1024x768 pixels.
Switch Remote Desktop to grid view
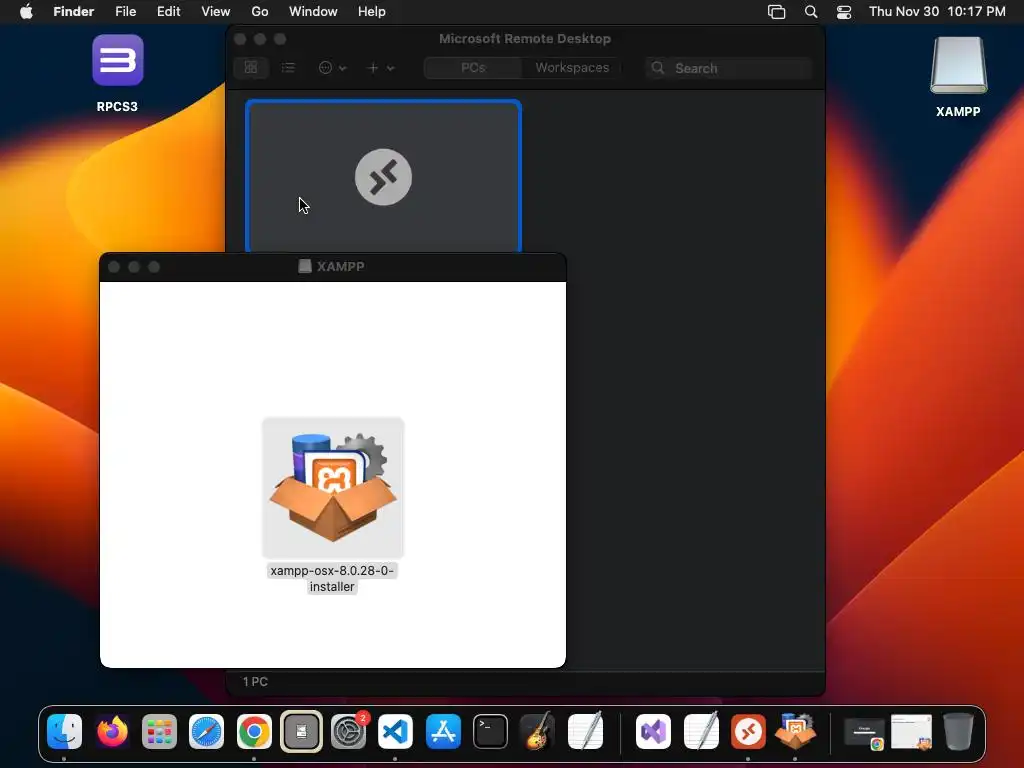coord(251,68)
